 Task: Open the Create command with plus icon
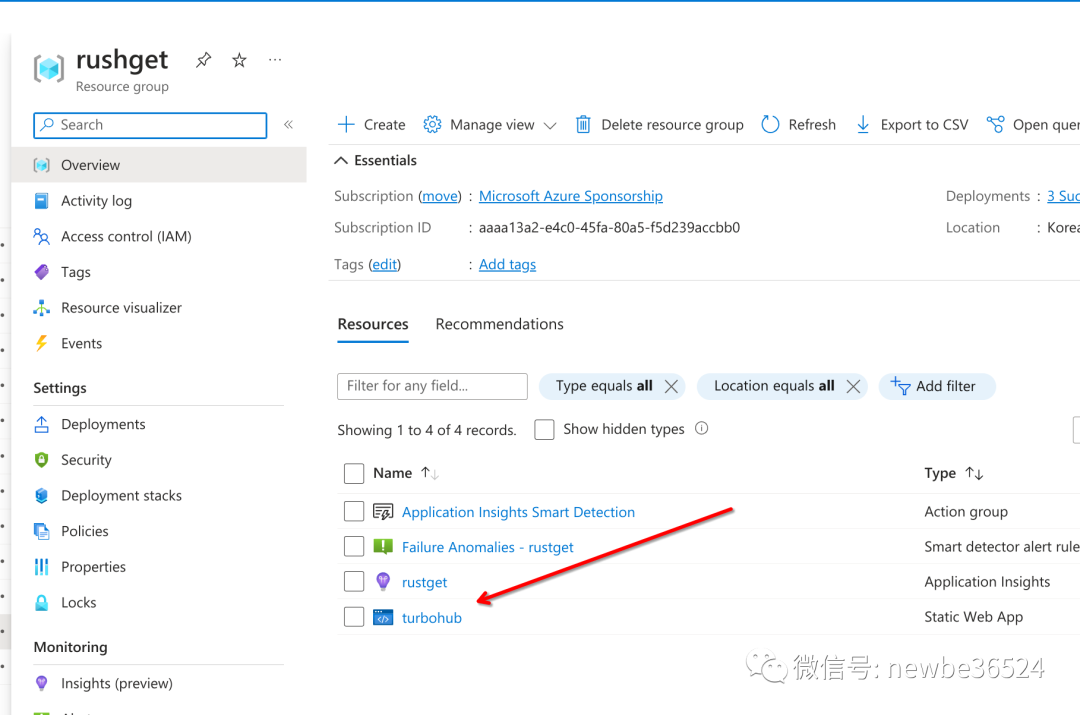345,124
